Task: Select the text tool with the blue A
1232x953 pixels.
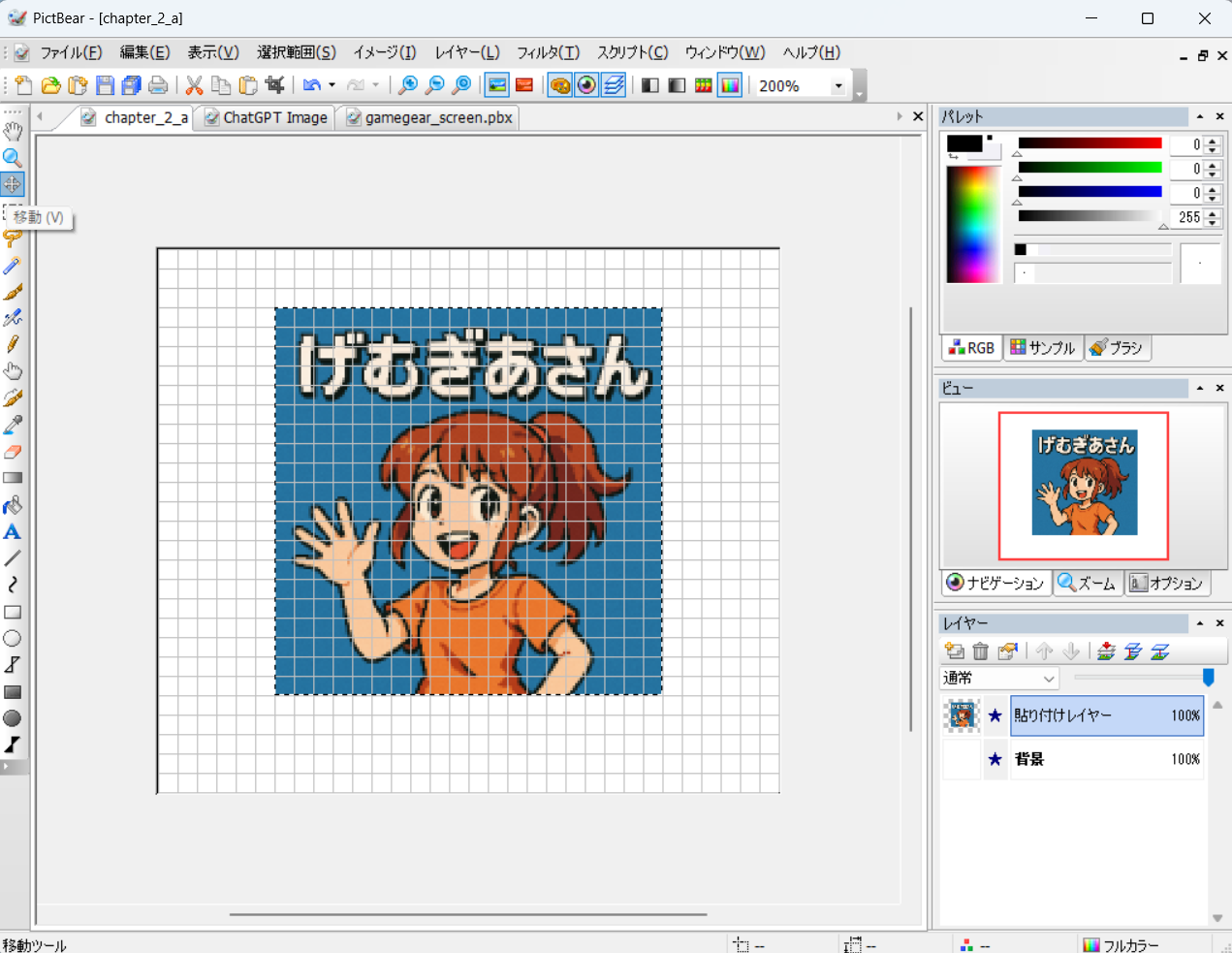Action: 13,532
